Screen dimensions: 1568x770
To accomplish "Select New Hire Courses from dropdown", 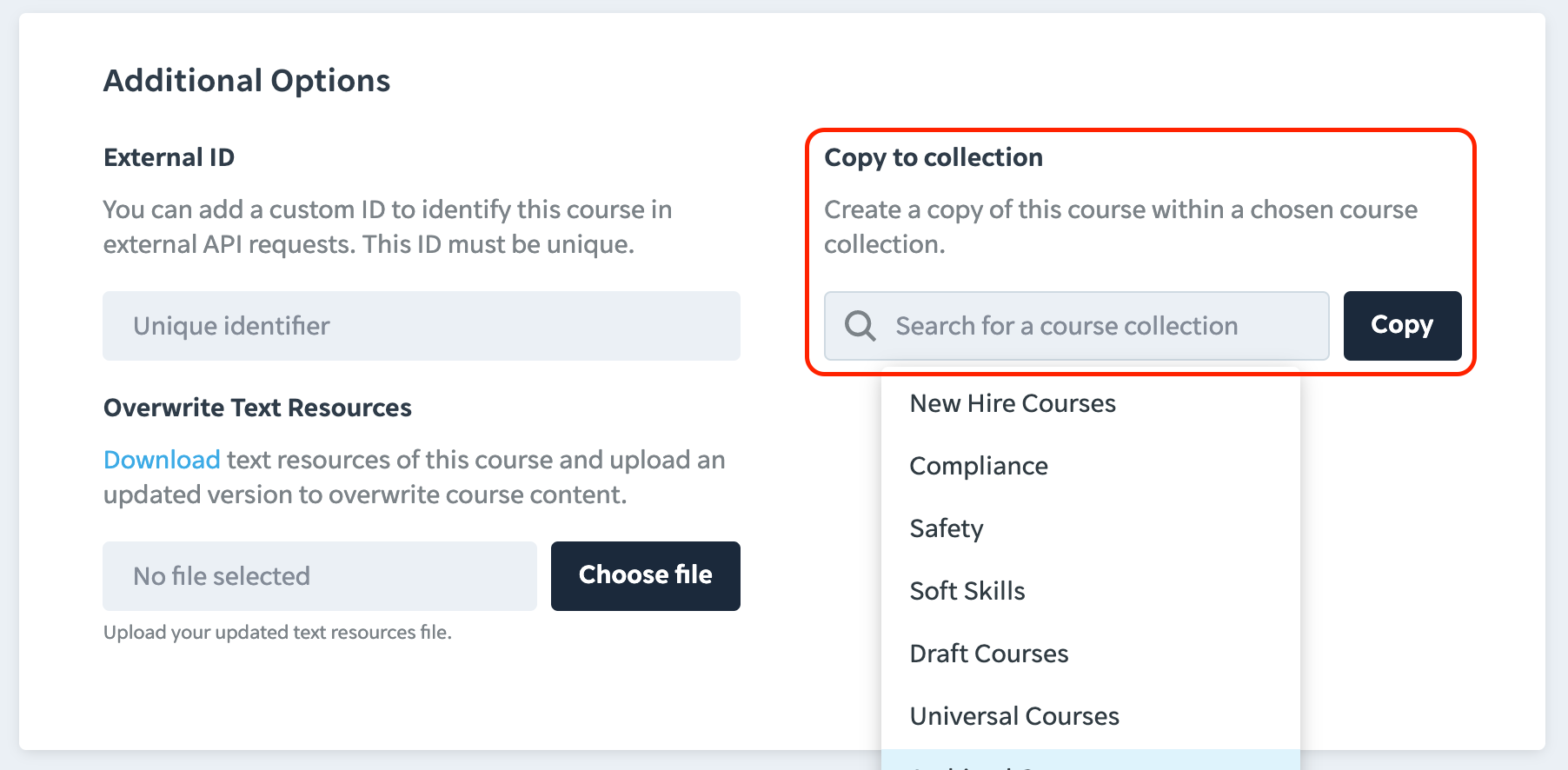I will (x=1091, y=403).
